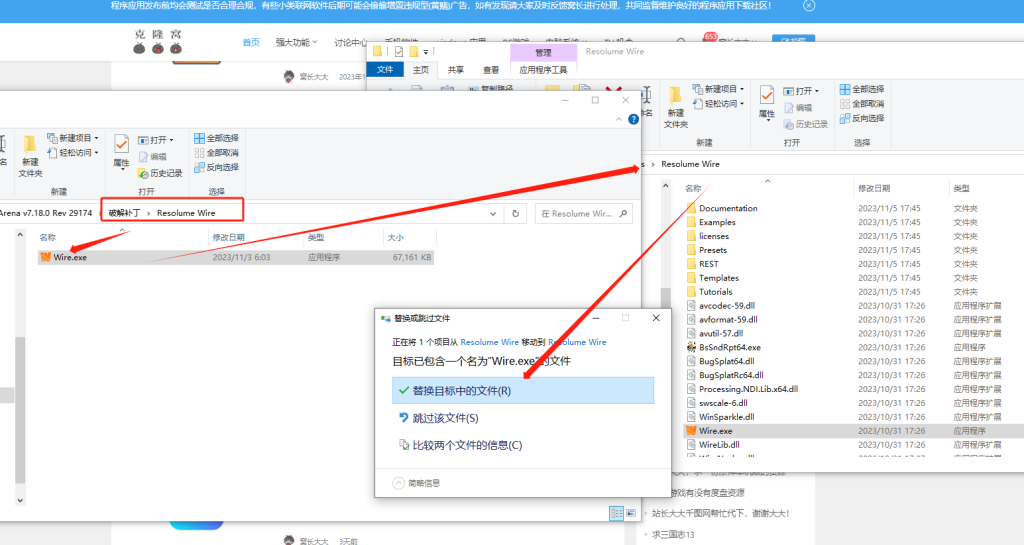
Task: Open the address bar history dropdown
Action: tap(492, 213)
